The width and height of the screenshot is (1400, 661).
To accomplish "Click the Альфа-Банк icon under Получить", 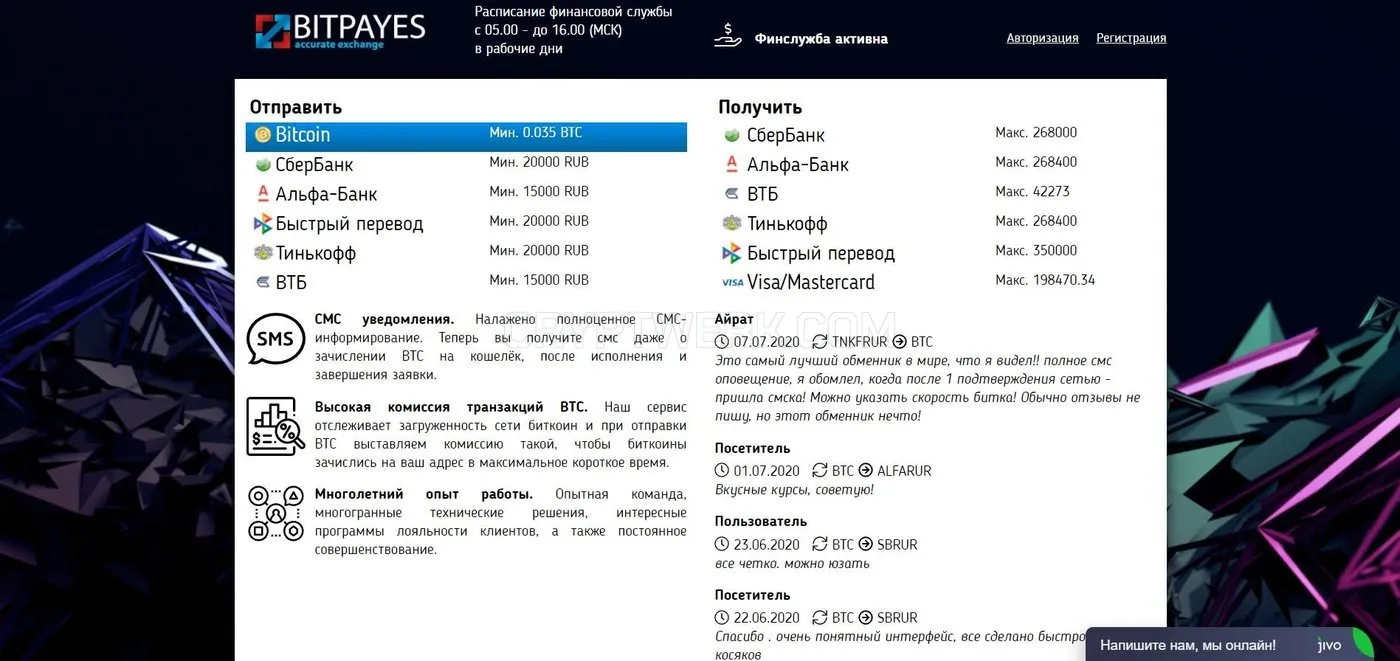I will [732, 165].
